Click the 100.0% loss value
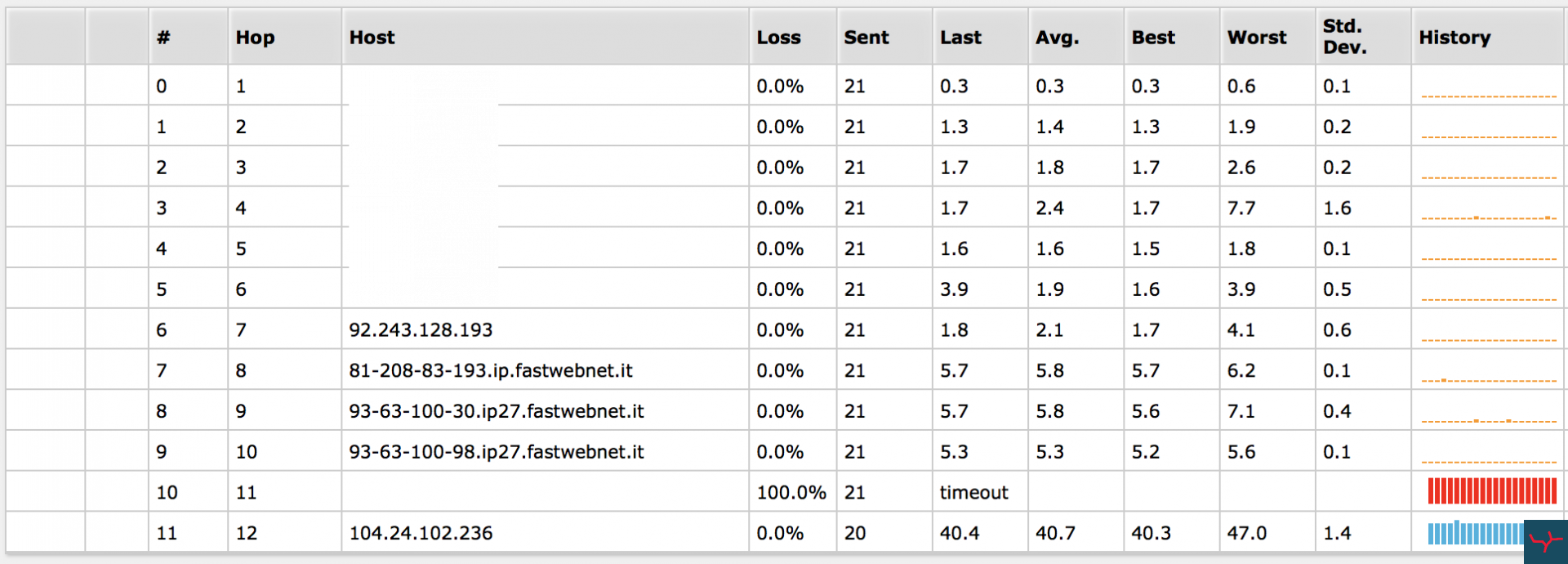1568x564 pixels. 791,493
